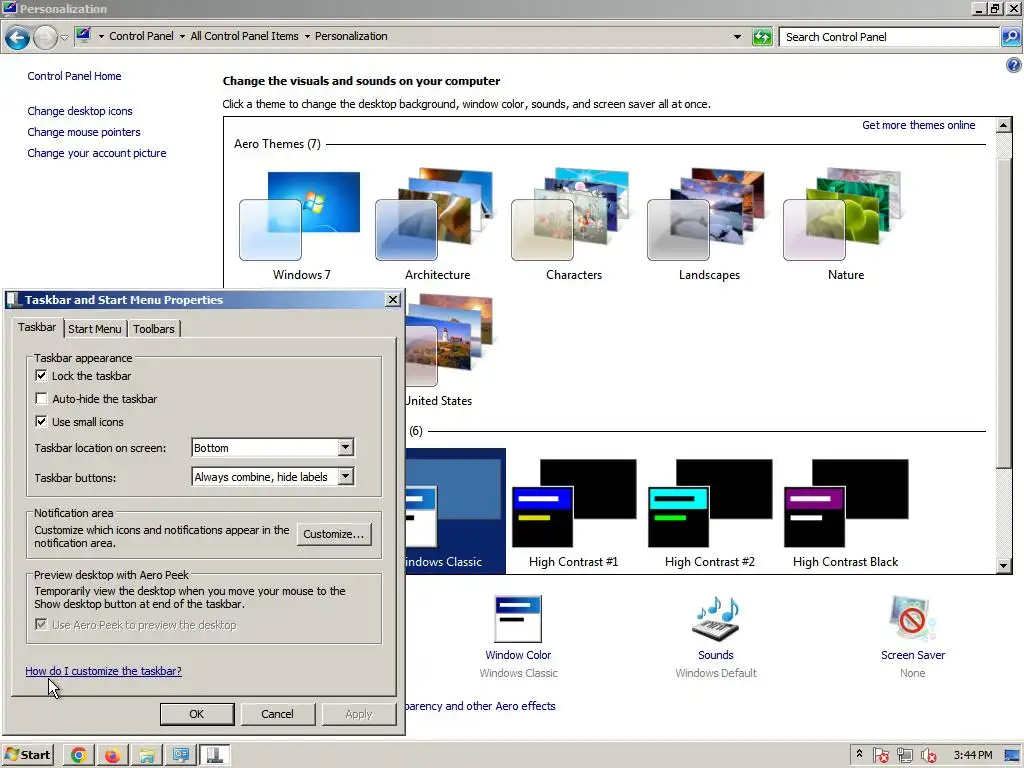Click Cancel in Taskbar Properties
The height and width of the screenshot is (768, 1024).
pos(278,714)
